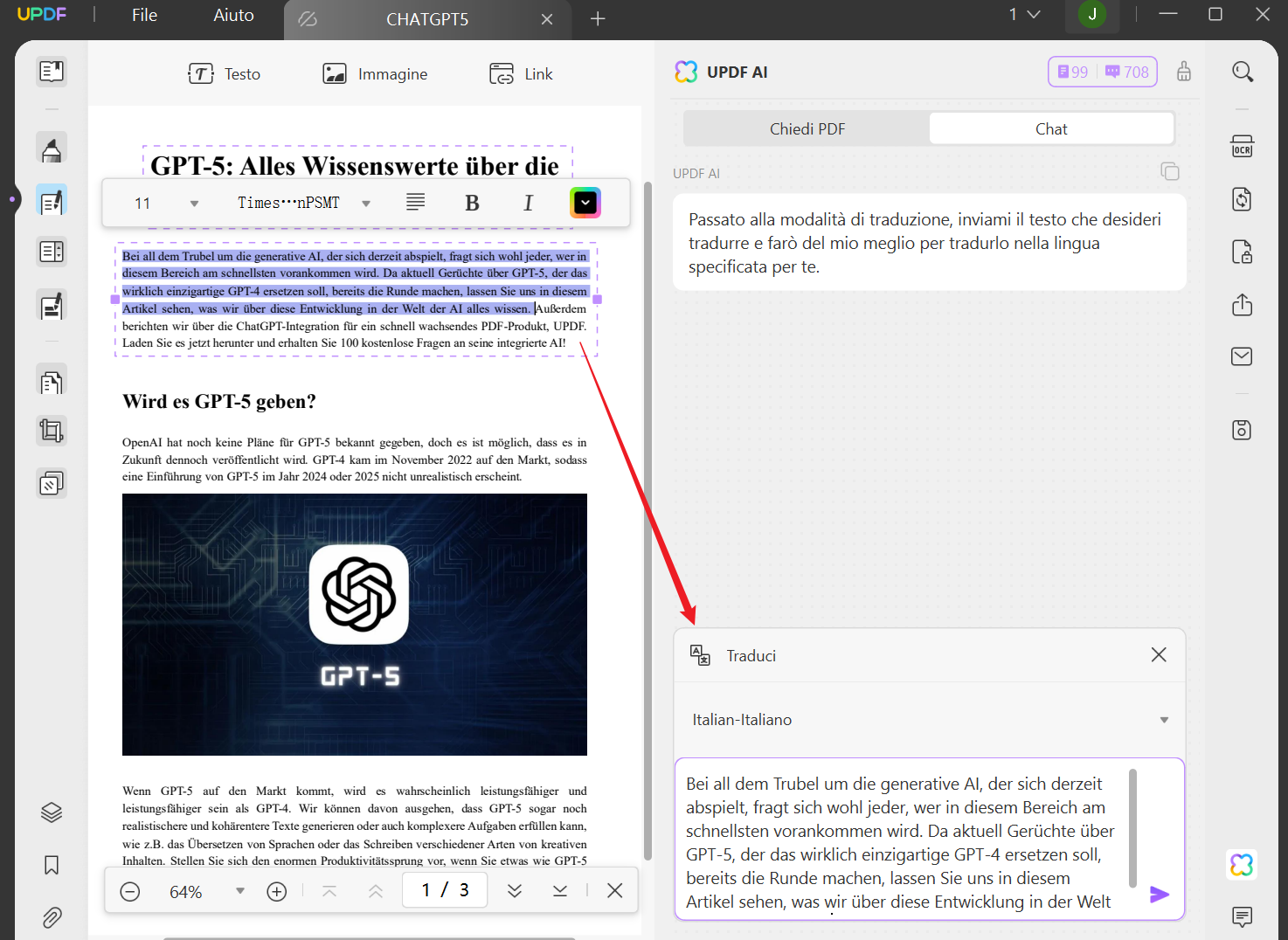Close the bottom page navigation bar
This screenshot has height=940, width=1288.
(x=615, y=890)
